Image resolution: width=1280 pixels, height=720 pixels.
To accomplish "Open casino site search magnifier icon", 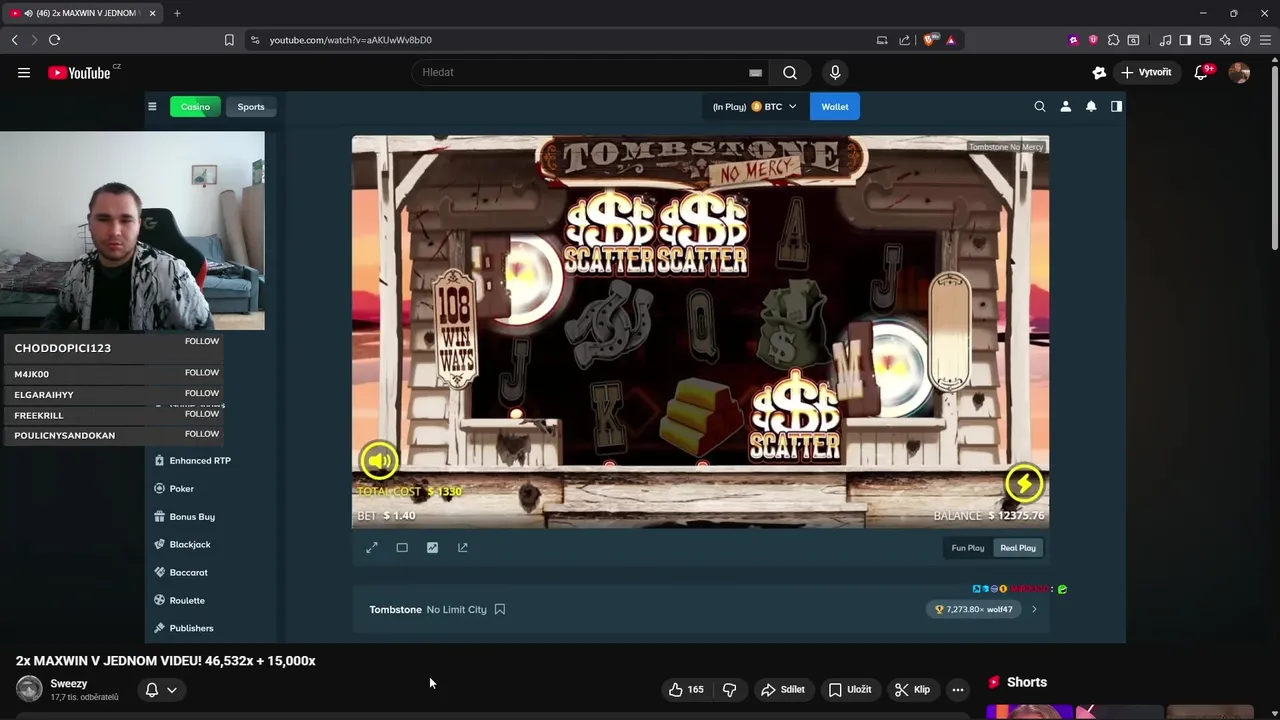I will [x=1040, y=106].
